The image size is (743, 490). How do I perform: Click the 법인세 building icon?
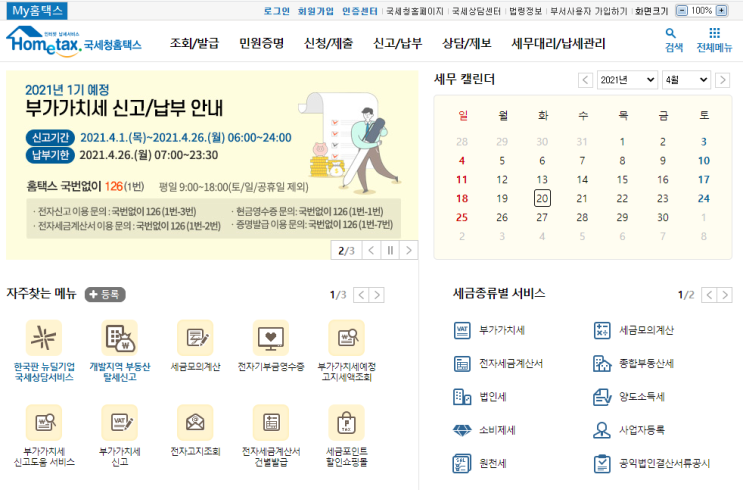click(462, 397)
